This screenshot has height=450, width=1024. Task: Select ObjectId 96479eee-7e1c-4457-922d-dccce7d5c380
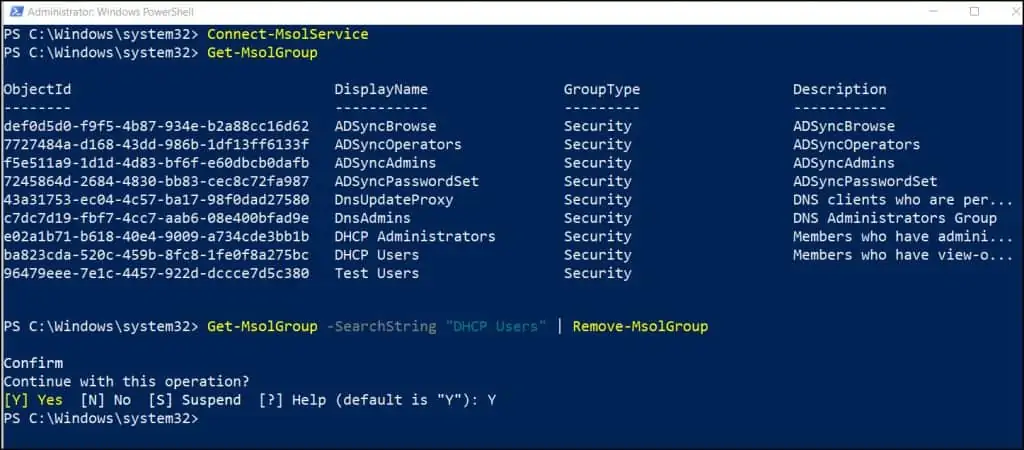click(156, 273)
